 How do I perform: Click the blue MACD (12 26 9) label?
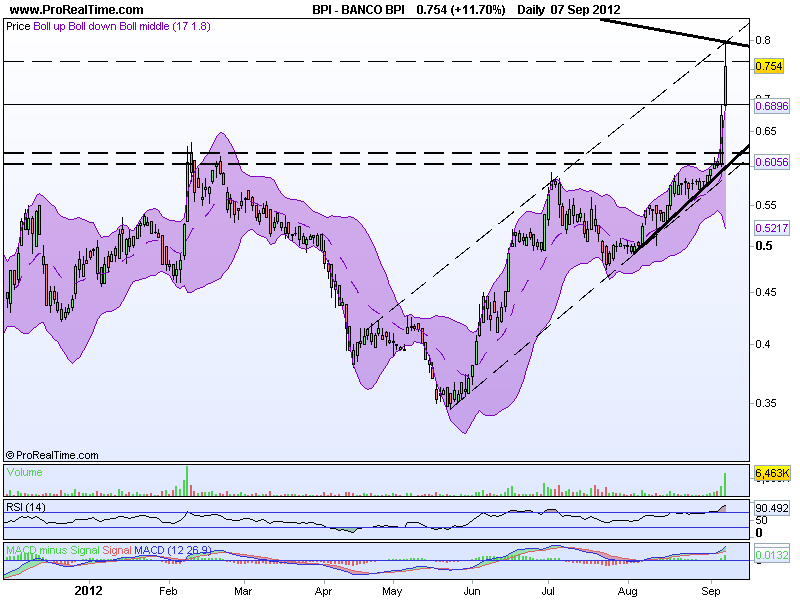coord(172,551)
